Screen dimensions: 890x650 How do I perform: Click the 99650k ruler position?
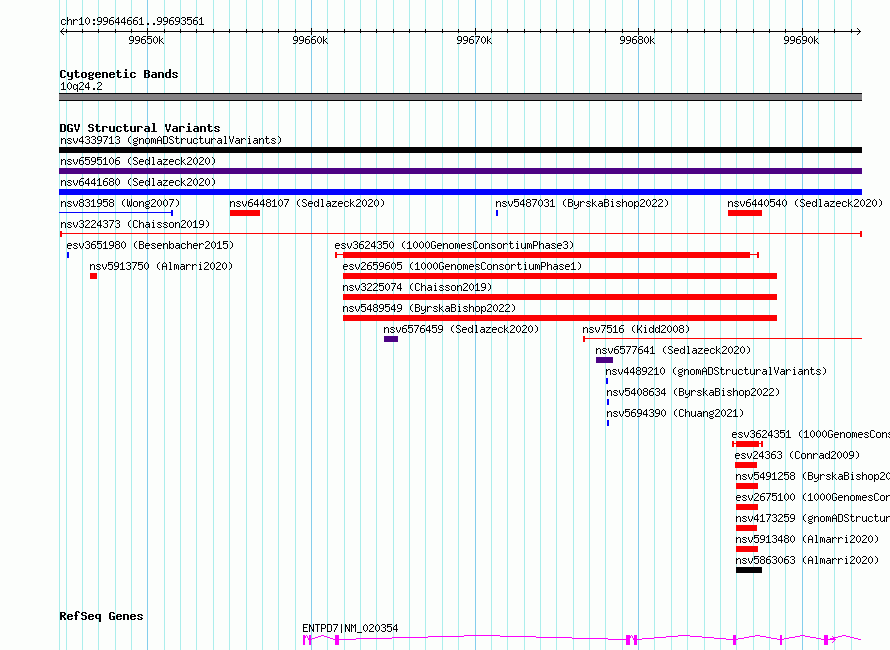coord(146,40)
